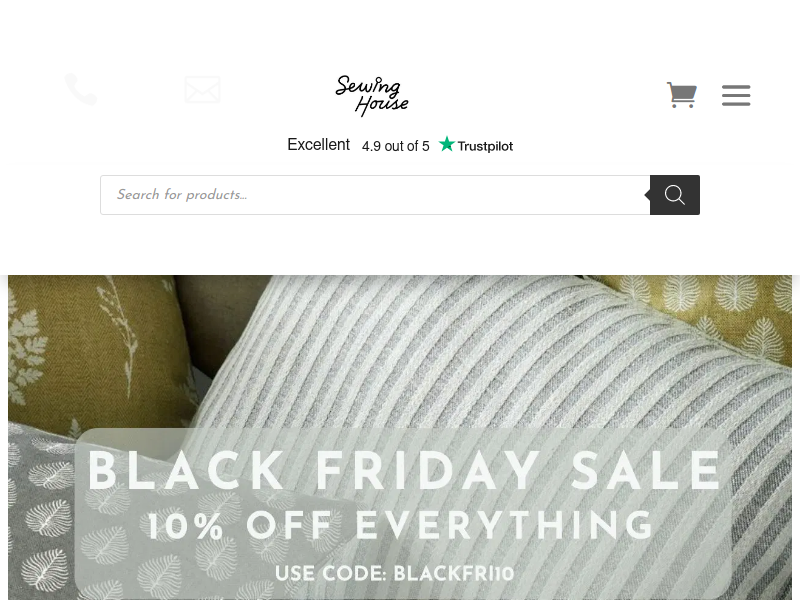Click the green Trustpilot star

pos(446,144)
